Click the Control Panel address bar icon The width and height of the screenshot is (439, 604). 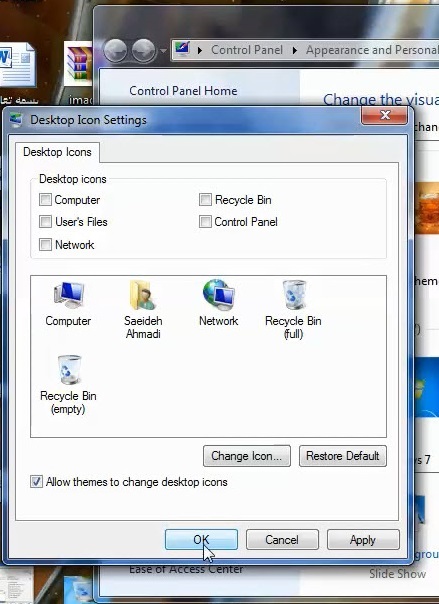pyautogui.click(x=182, y=49)
